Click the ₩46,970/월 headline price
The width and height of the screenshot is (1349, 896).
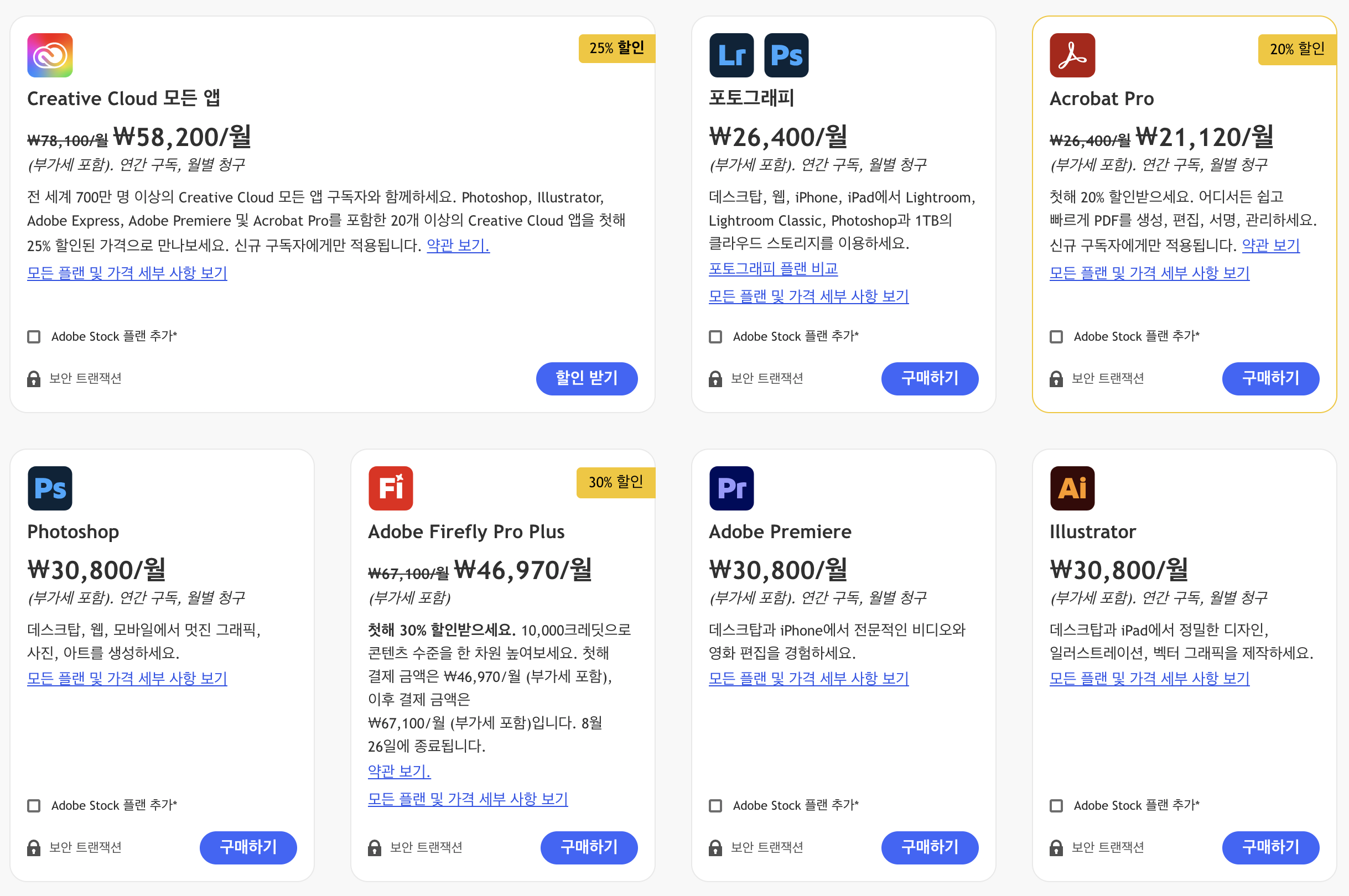[523, 570]
